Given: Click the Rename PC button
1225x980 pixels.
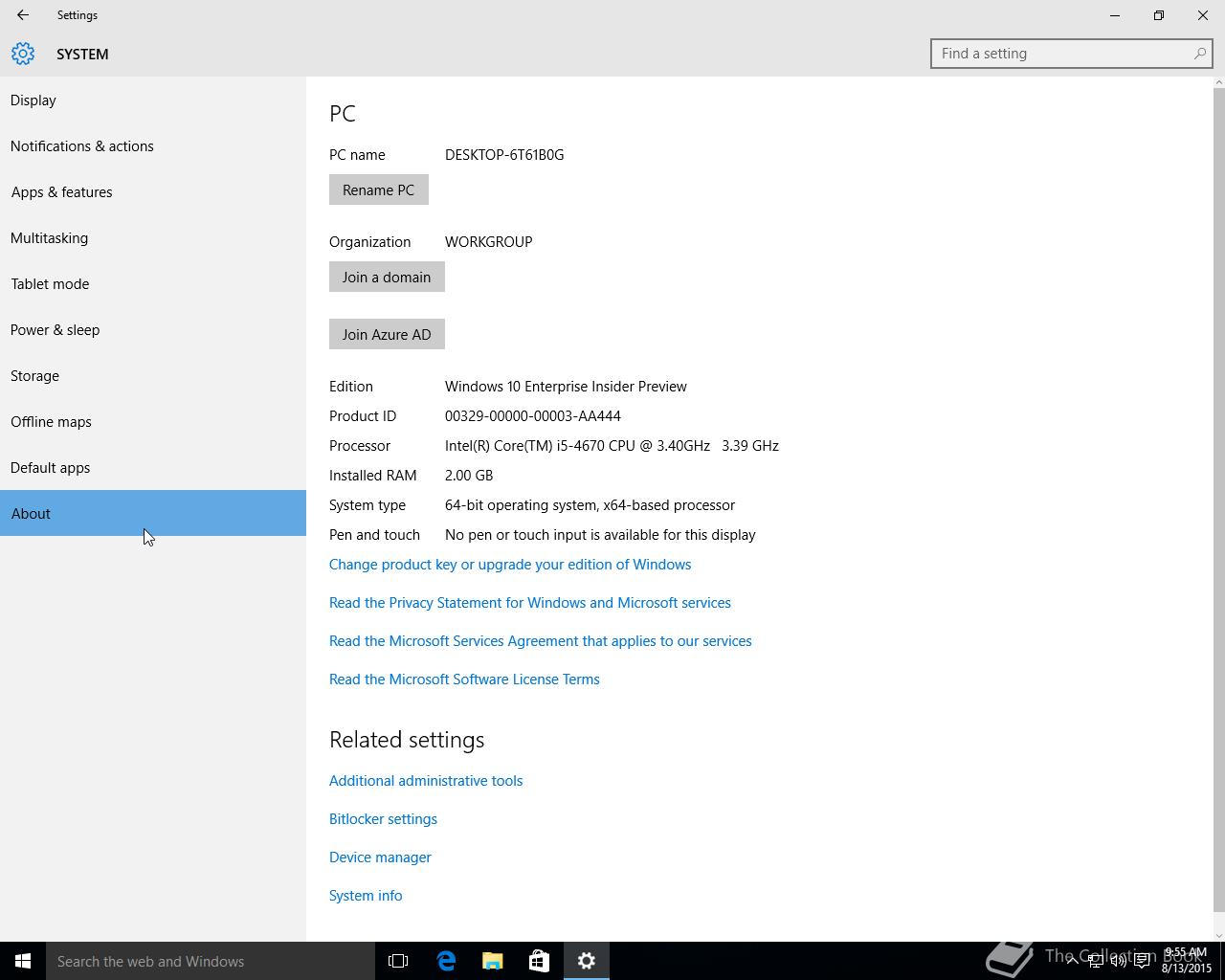Looking at the screenshot, I should click(x=379, y=189).
